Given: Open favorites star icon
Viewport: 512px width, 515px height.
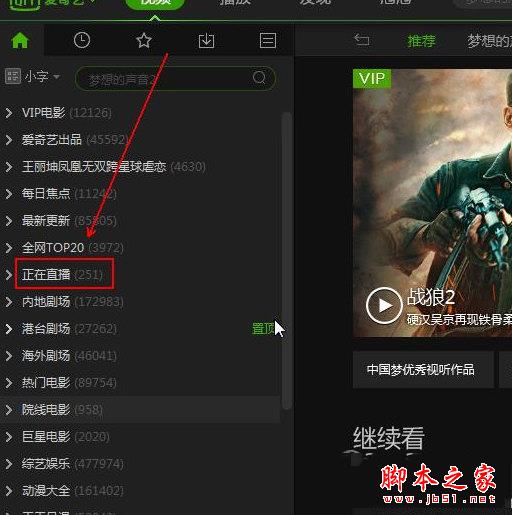Looking at the screenshot, I should tap(144, 41).
